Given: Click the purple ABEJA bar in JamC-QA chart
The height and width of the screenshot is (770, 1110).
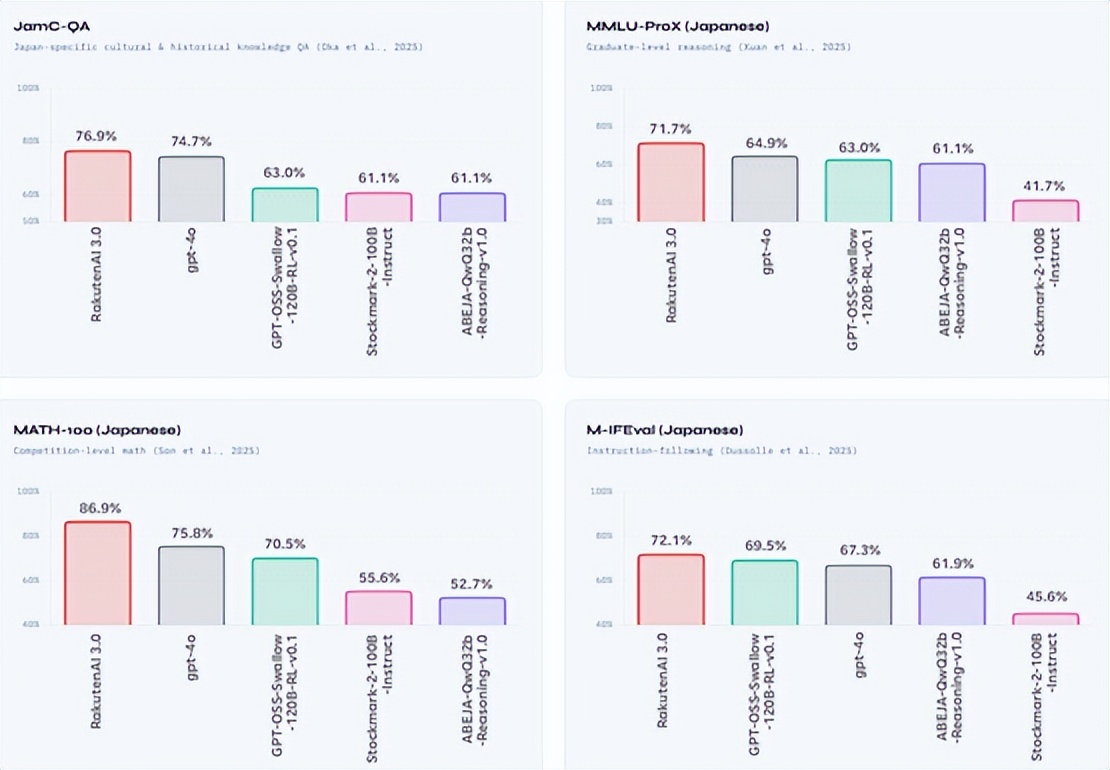Looking at the screenshot, I should pos(473,207).
